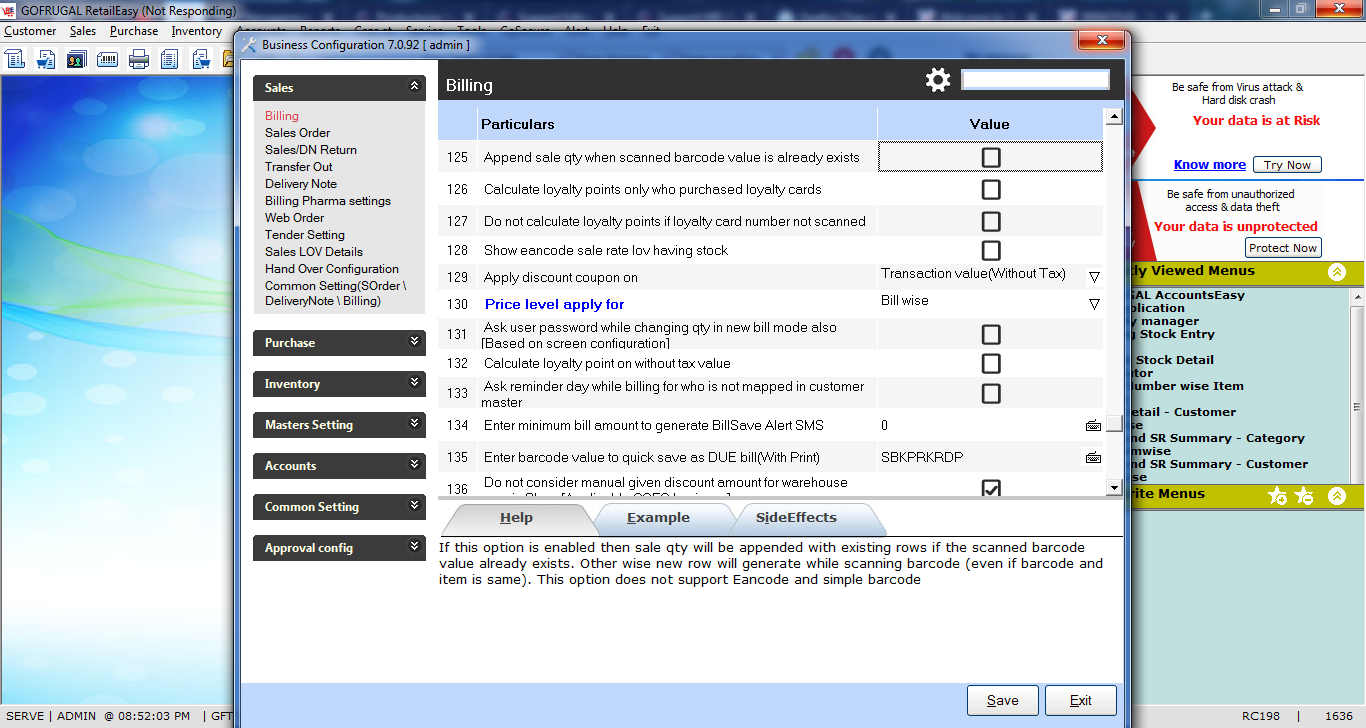1366x728 pixels.
Task: Uncheck do not consider manual discount for warehouse
Action: (x=991, y=488)
